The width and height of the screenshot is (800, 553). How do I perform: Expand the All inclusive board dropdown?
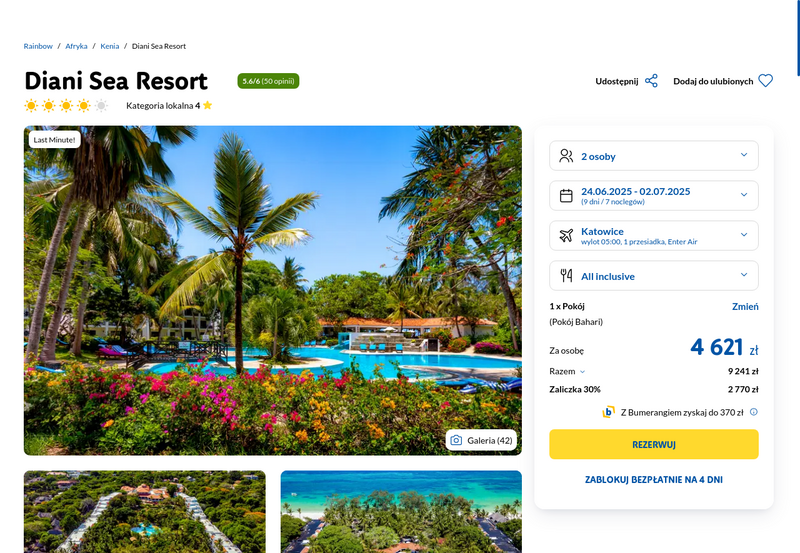(x=654, y=275)
